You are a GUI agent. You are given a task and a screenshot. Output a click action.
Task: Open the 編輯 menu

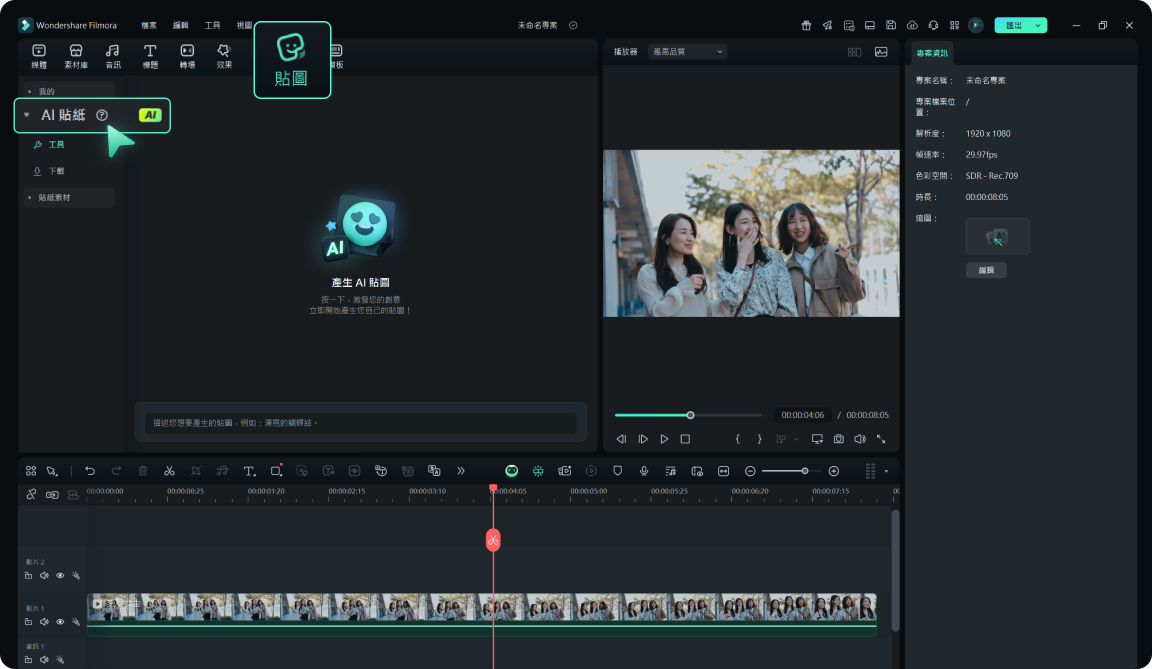point(181,25)
